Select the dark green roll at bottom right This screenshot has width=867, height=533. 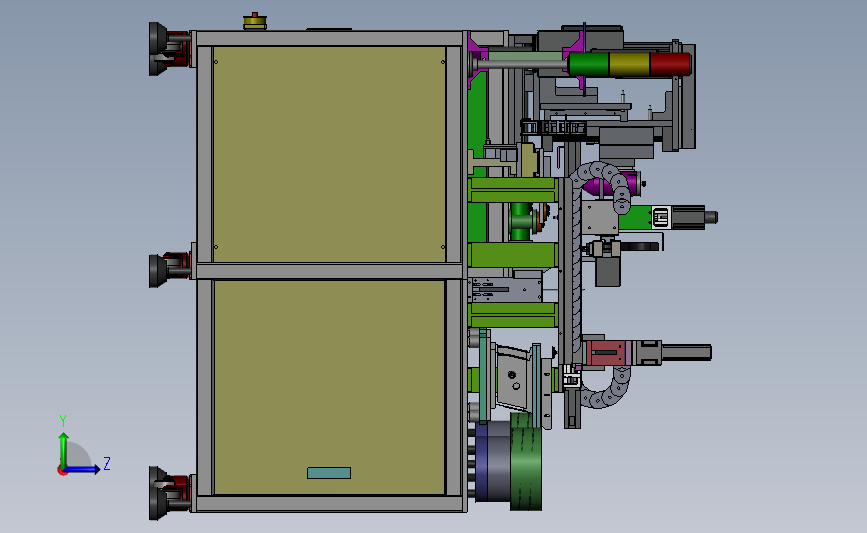[525, 462]
